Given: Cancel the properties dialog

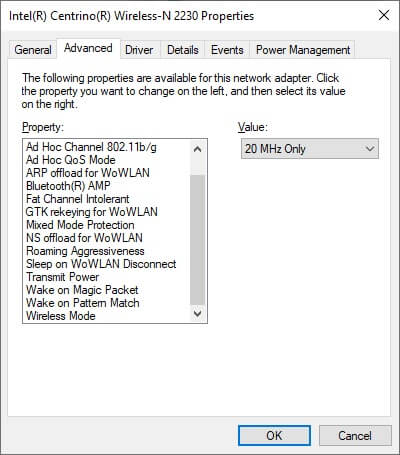Looking at the screenshot, I should tap(355, 435).
